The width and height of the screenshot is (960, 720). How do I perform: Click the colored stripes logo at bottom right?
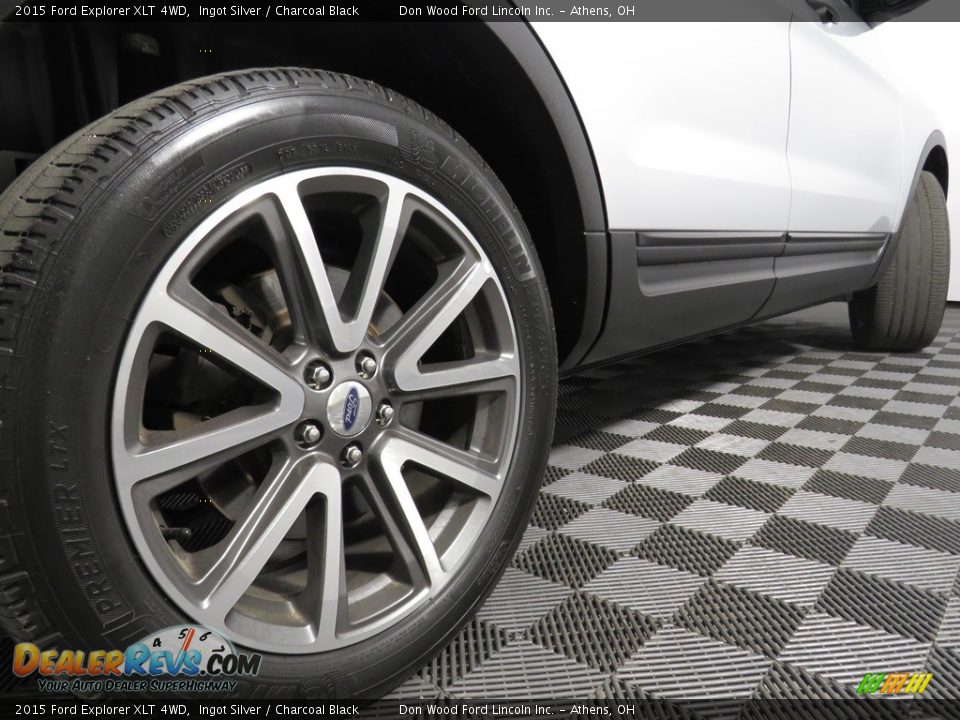pyautogui.click(x=894, y=684)
